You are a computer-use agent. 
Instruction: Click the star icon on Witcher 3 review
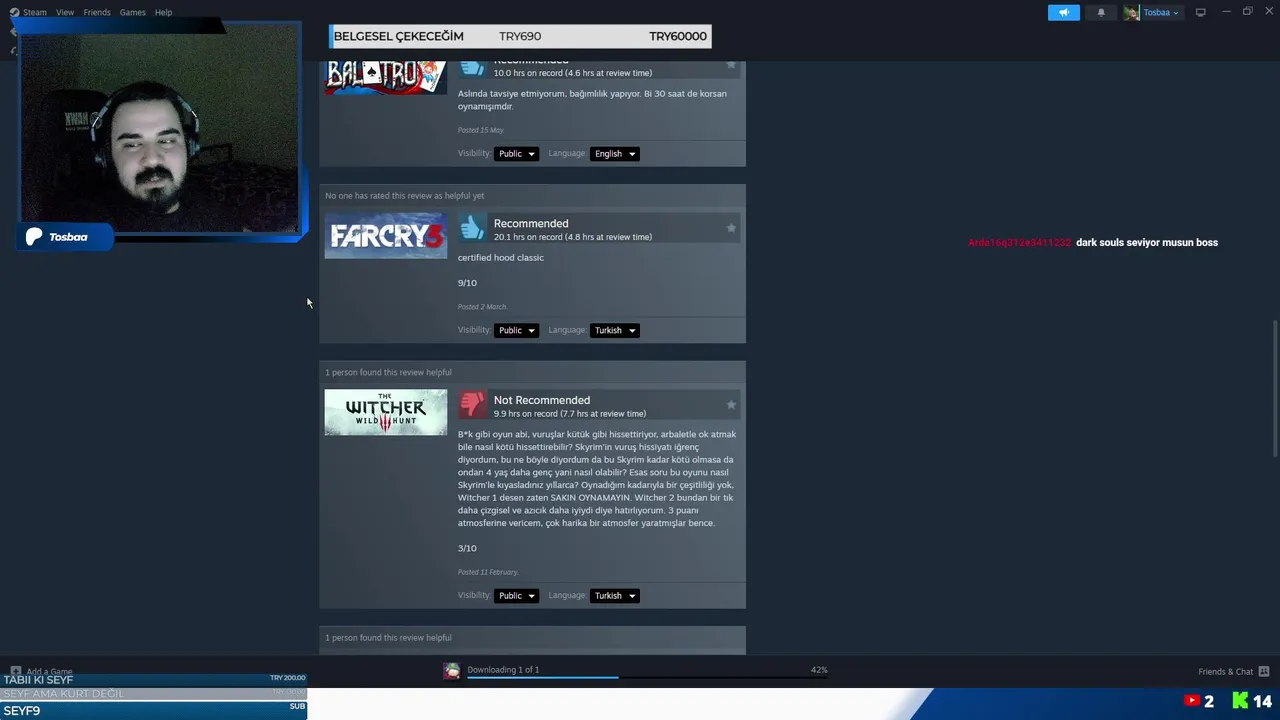click(731, 404)
